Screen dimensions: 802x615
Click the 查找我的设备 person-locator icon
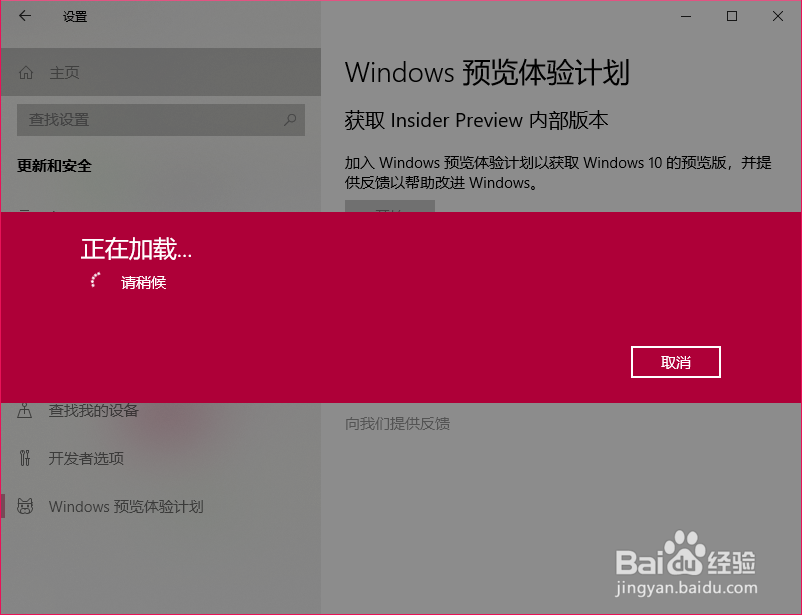point(25,410)
